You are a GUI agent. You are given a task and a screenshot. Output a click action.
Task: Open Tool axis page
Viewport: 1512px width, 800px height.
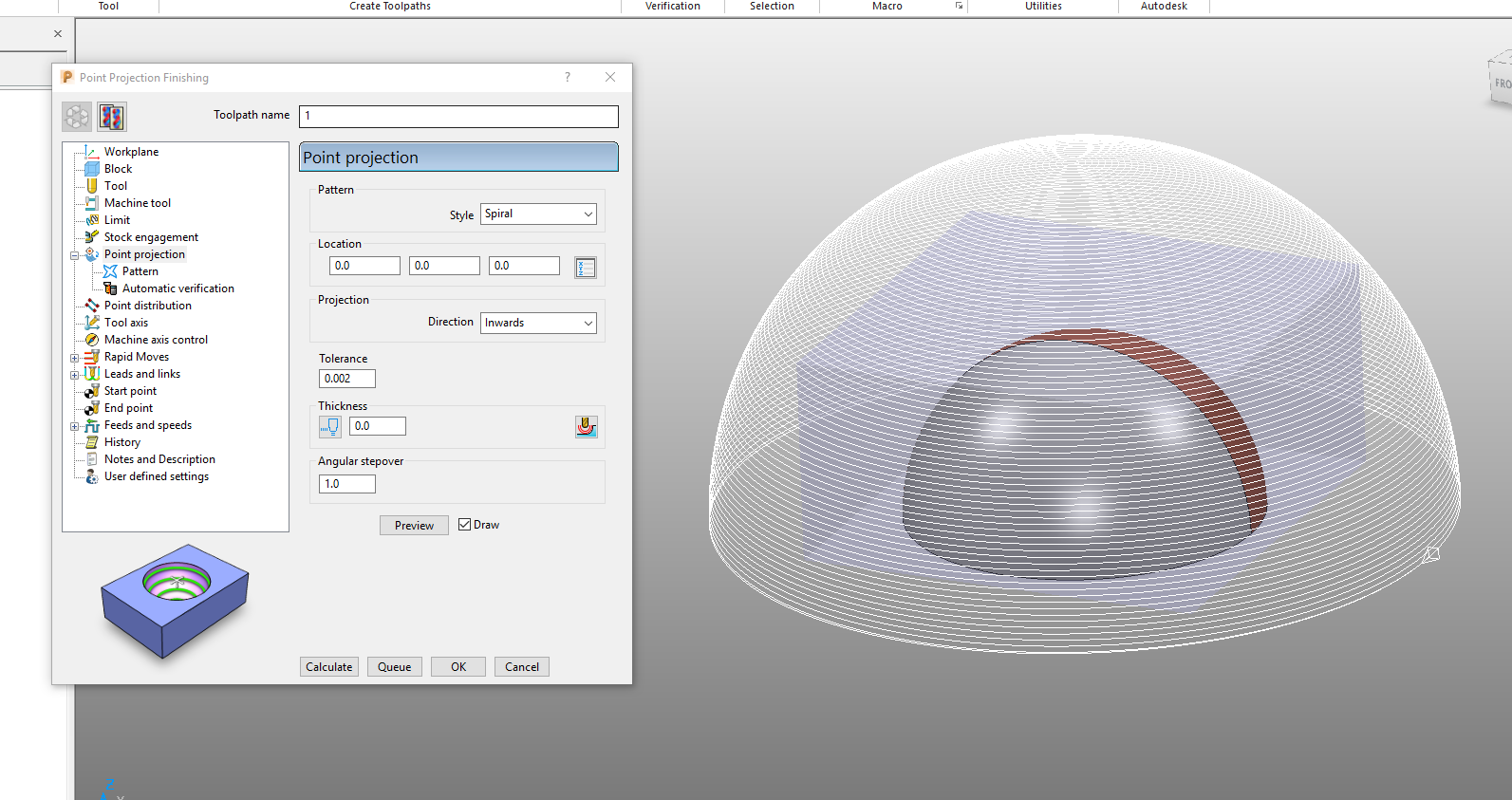[x=125, y=323]
